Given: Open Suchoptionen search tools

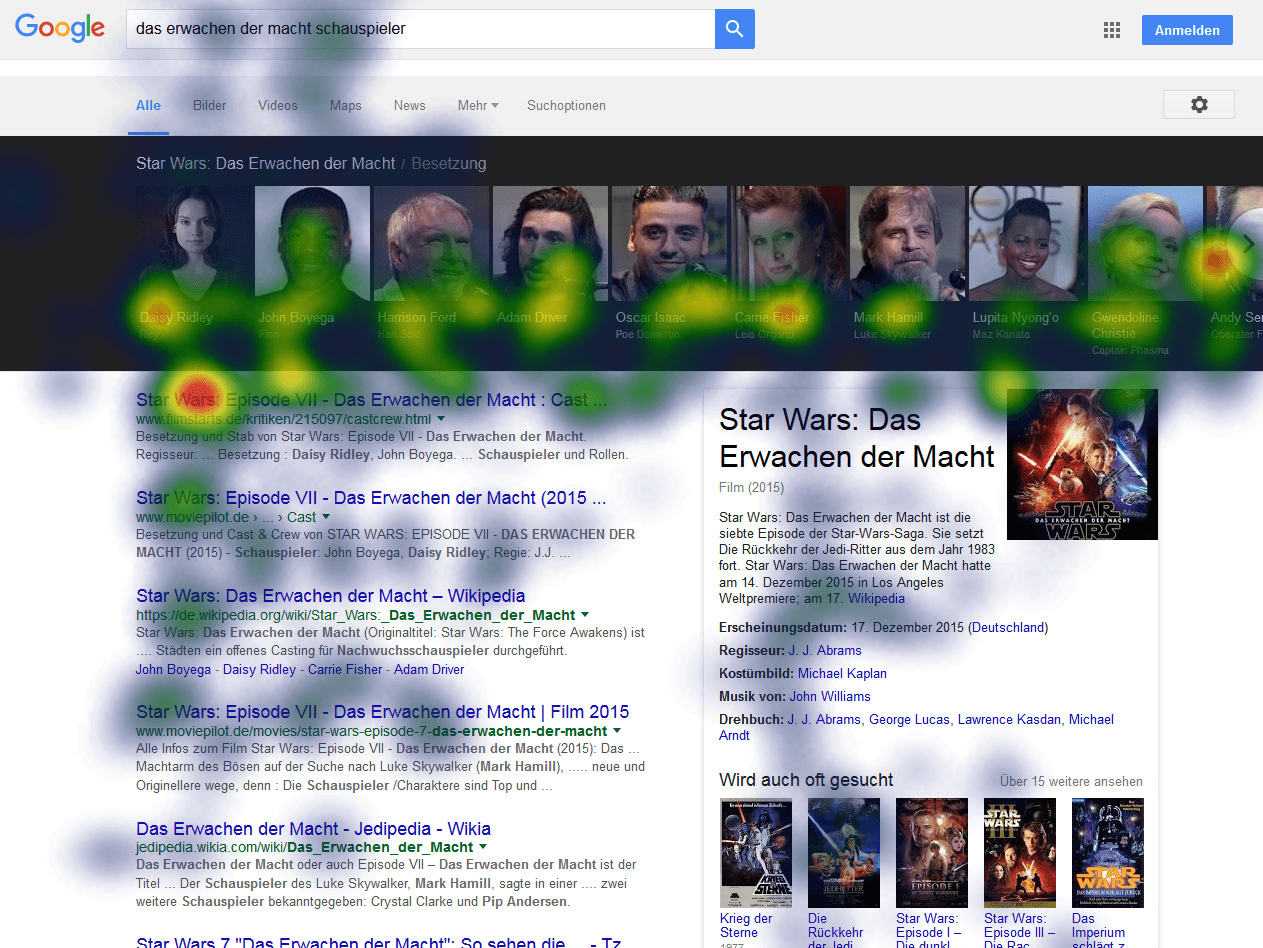Looking at the screenshot, I should coord(567,105).
